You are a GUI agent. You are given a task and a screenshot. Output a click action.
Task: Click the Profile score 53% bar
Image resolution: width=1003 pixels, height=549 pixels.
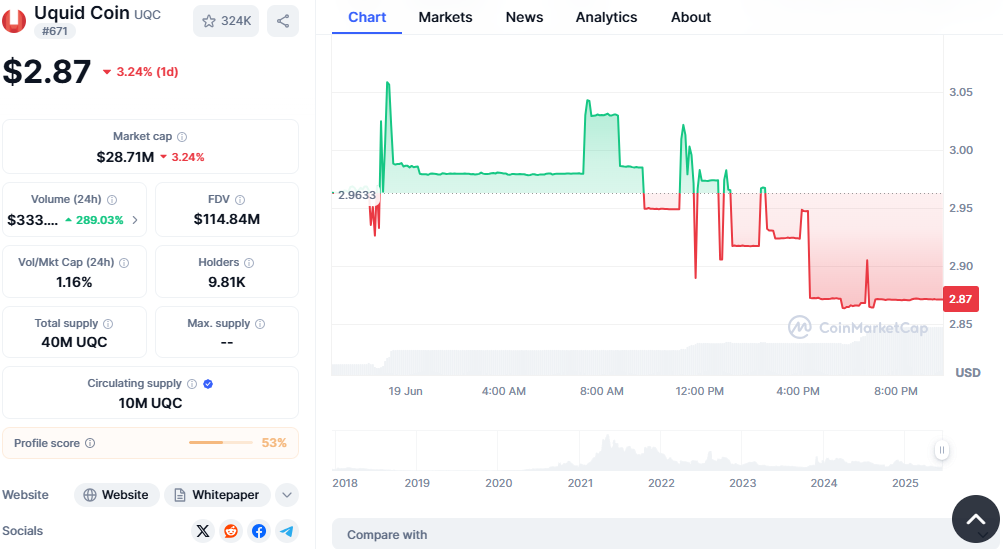221,443
